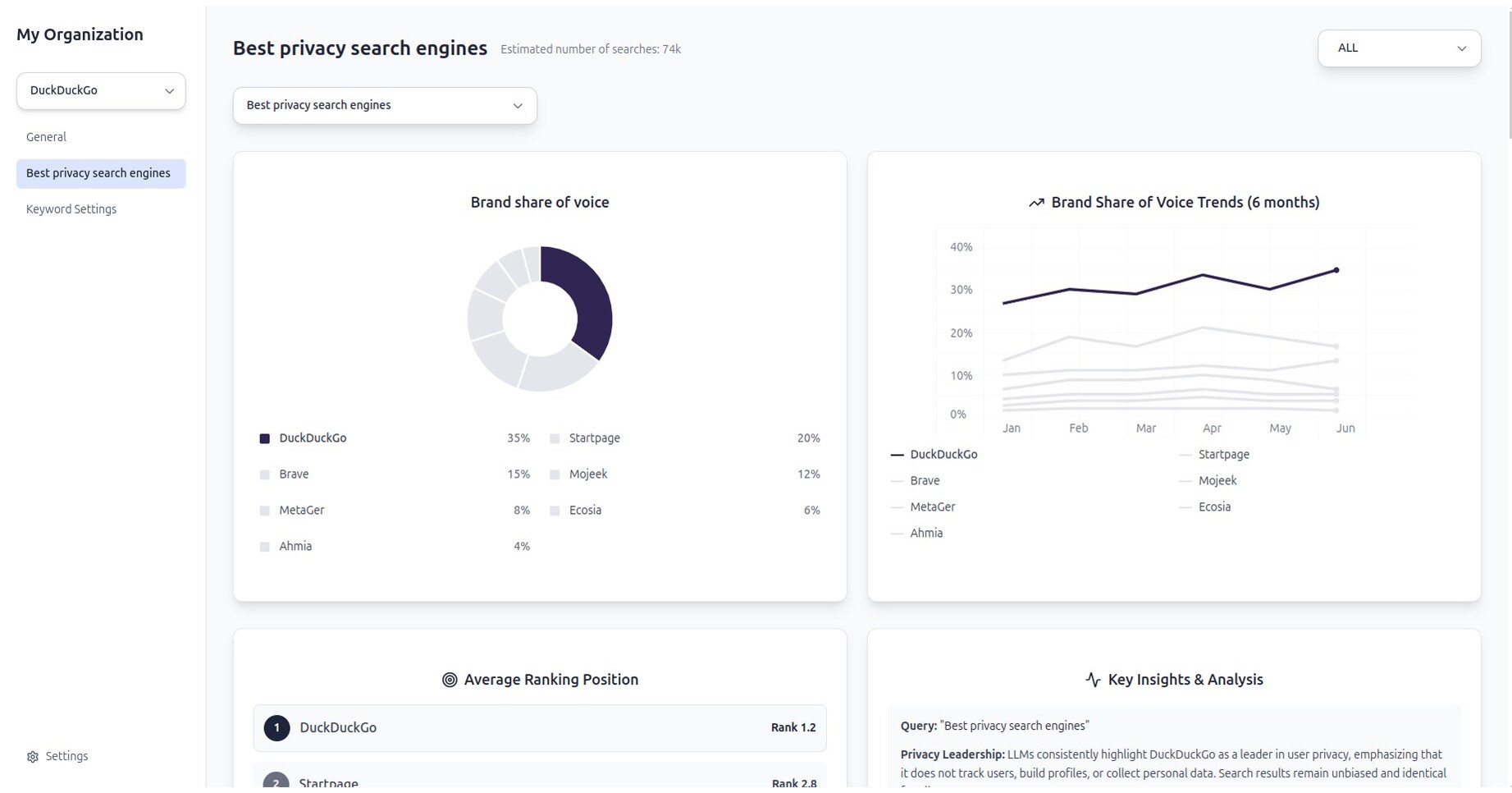Screen dimensions: 1512x793
Task: Open the Best privacy search engines keyword dropdown
Action: pos(384,105)
